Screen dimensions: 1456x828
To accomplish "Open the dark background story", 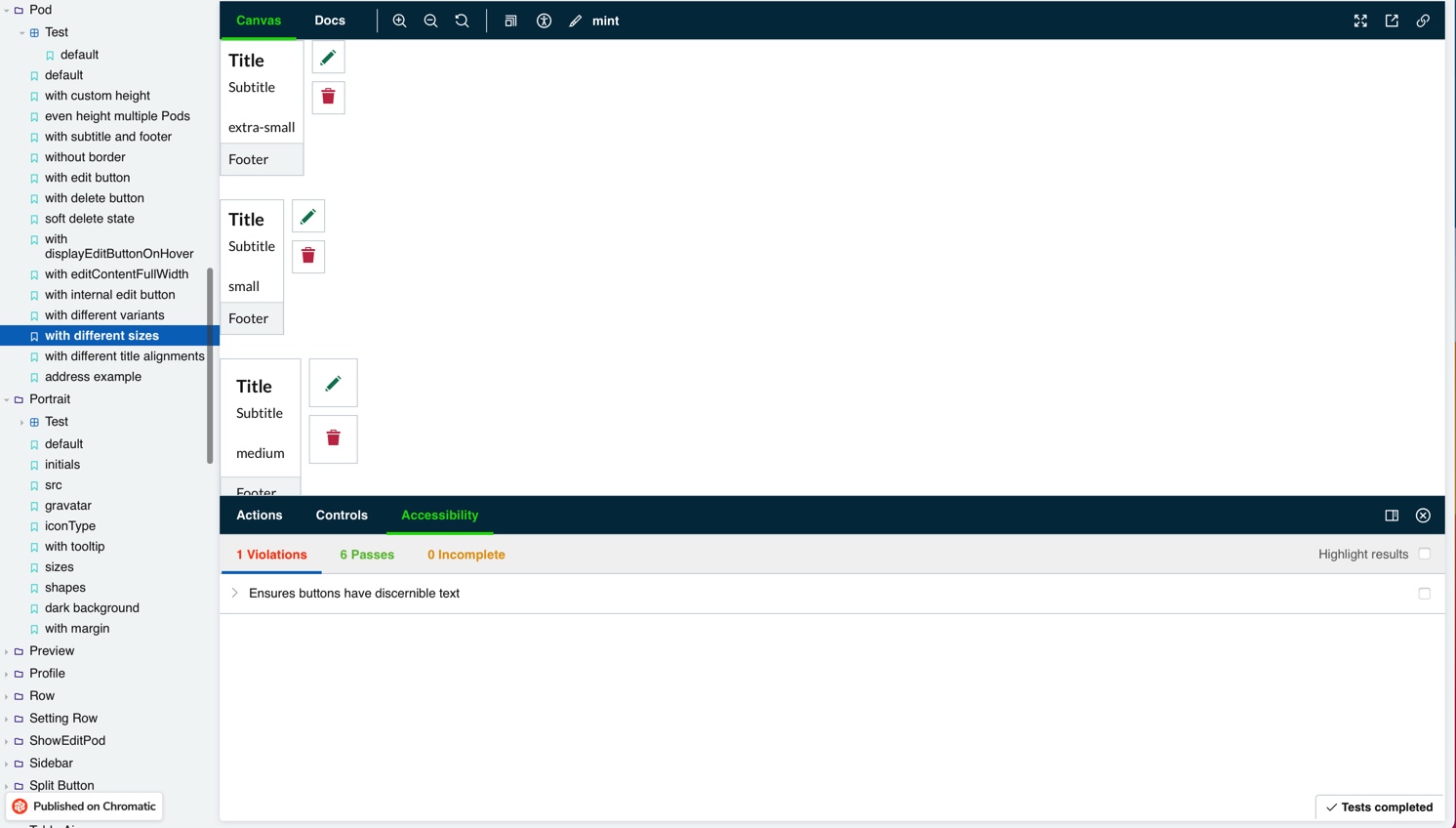I will 92,608.
